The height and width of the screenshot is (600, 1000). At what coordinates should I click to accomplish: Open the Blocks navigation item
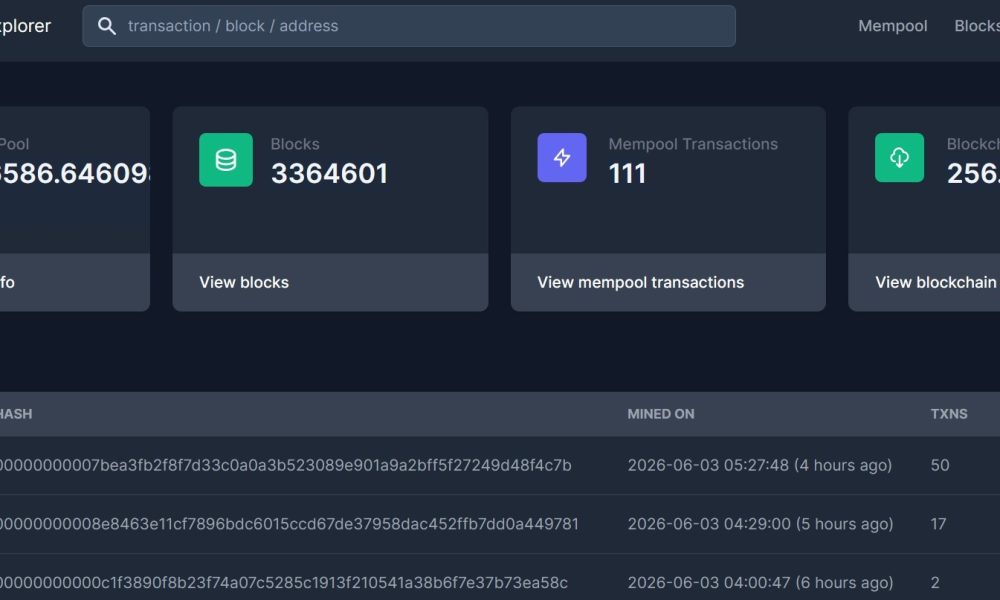(977, 26)
